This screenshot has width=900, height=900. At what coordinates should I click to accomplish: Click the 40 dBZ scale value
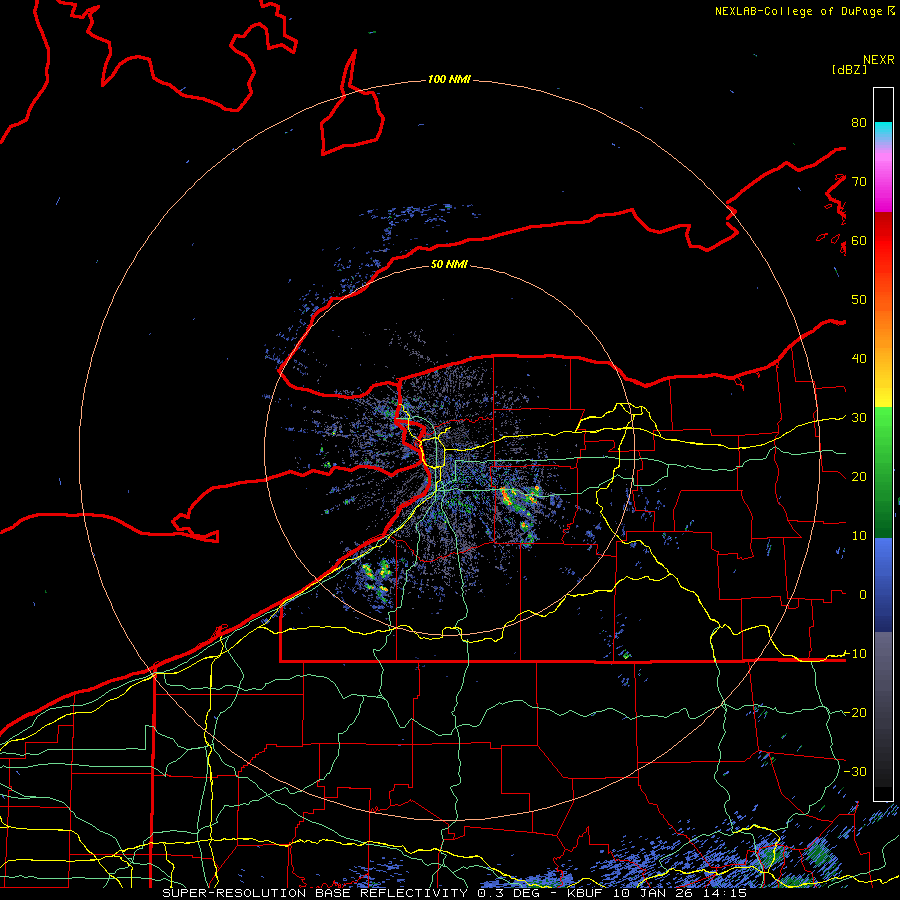859,358
